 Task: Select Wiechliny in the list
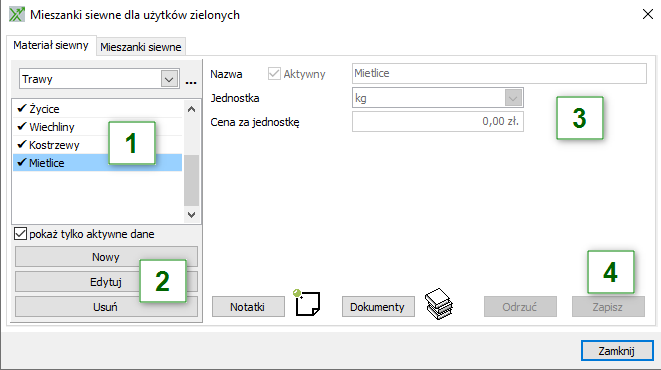(x=97, y=127)
